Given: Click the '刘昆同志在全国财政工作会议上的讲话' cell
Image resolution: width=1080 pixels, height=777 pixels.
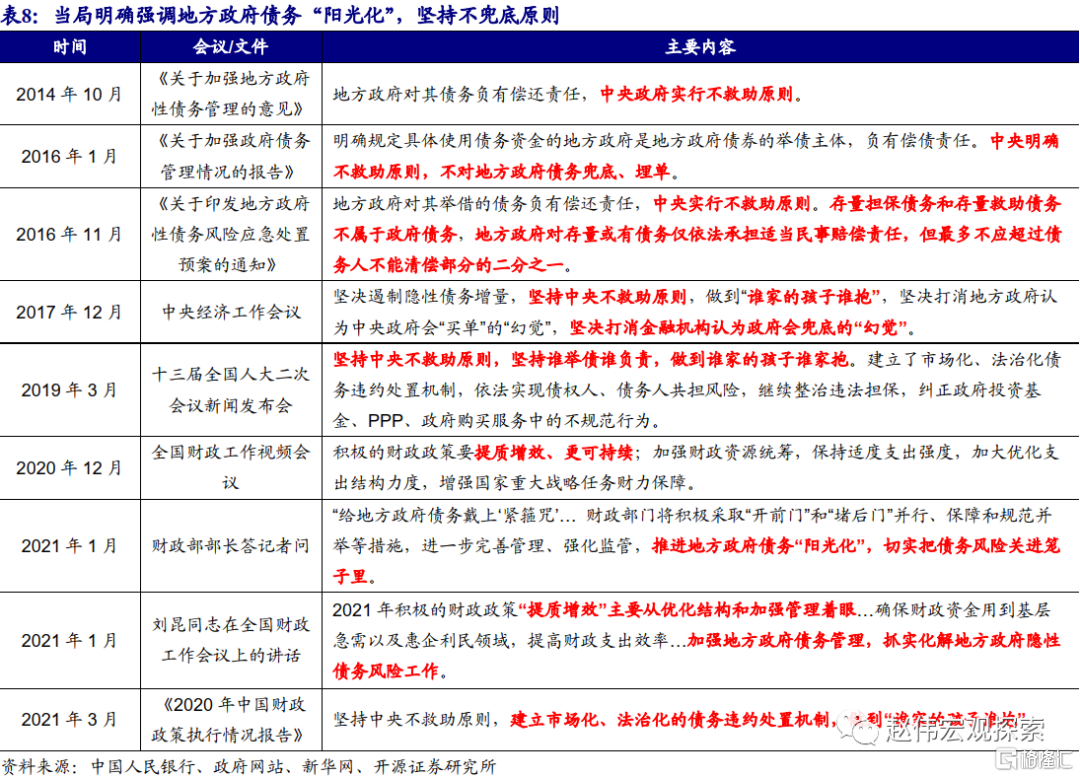Looking at the screenshot, I should (x=231, y=640).
